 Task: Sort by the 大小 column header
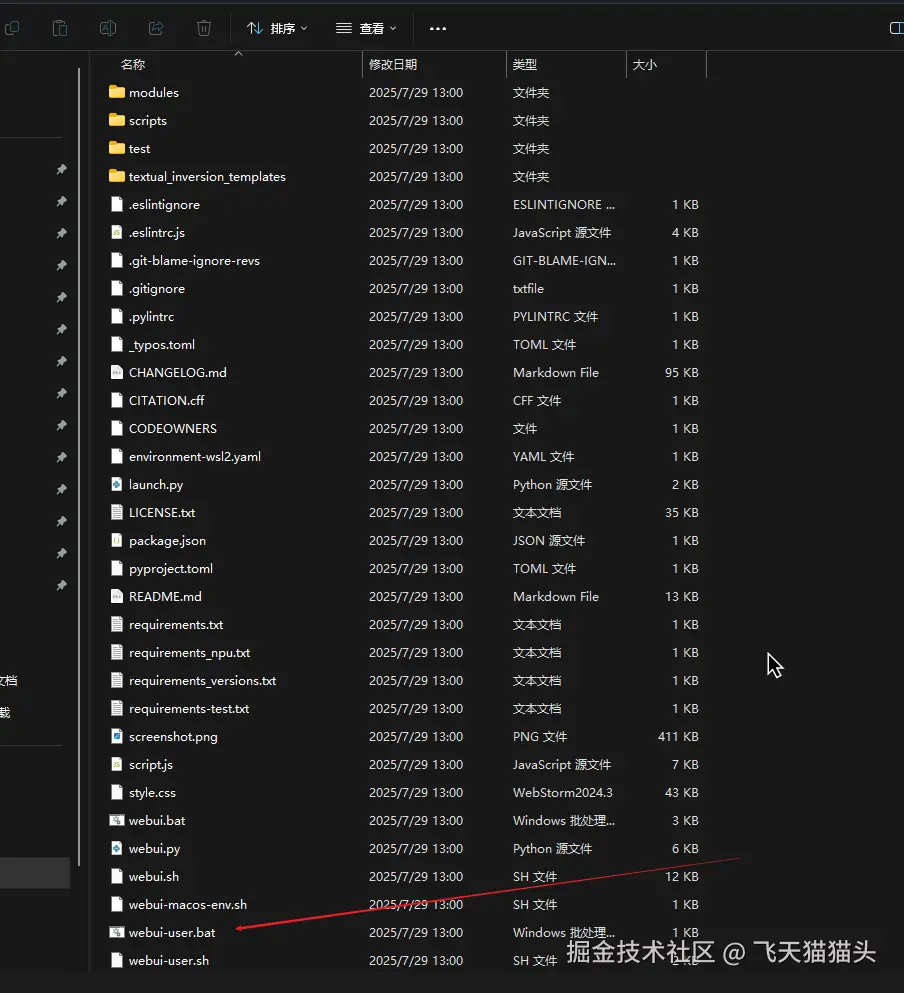coord(644,65)
